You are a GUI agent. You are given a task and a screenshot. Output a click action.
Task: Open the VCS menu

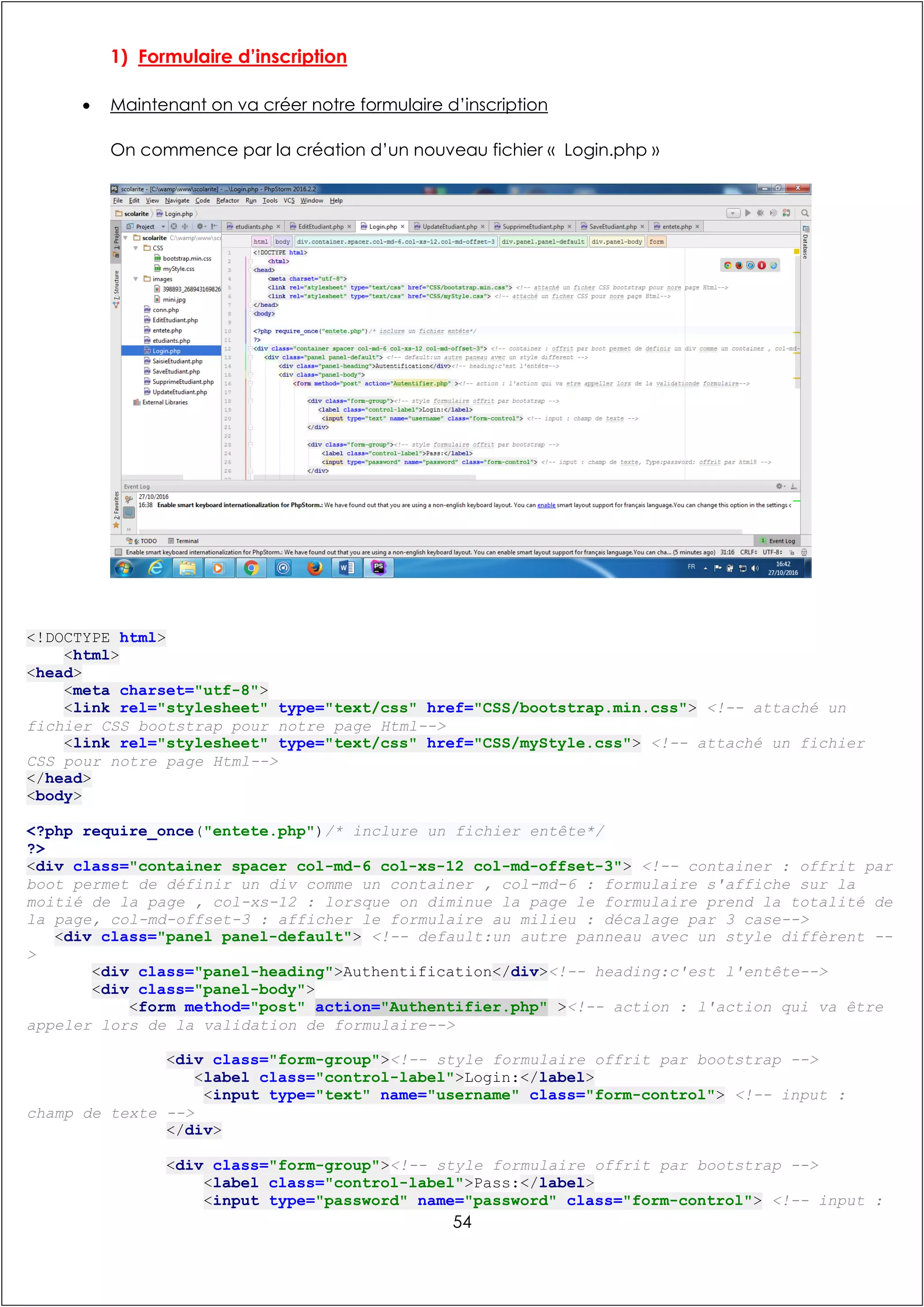pyautogui.click(x=289, y=200)
